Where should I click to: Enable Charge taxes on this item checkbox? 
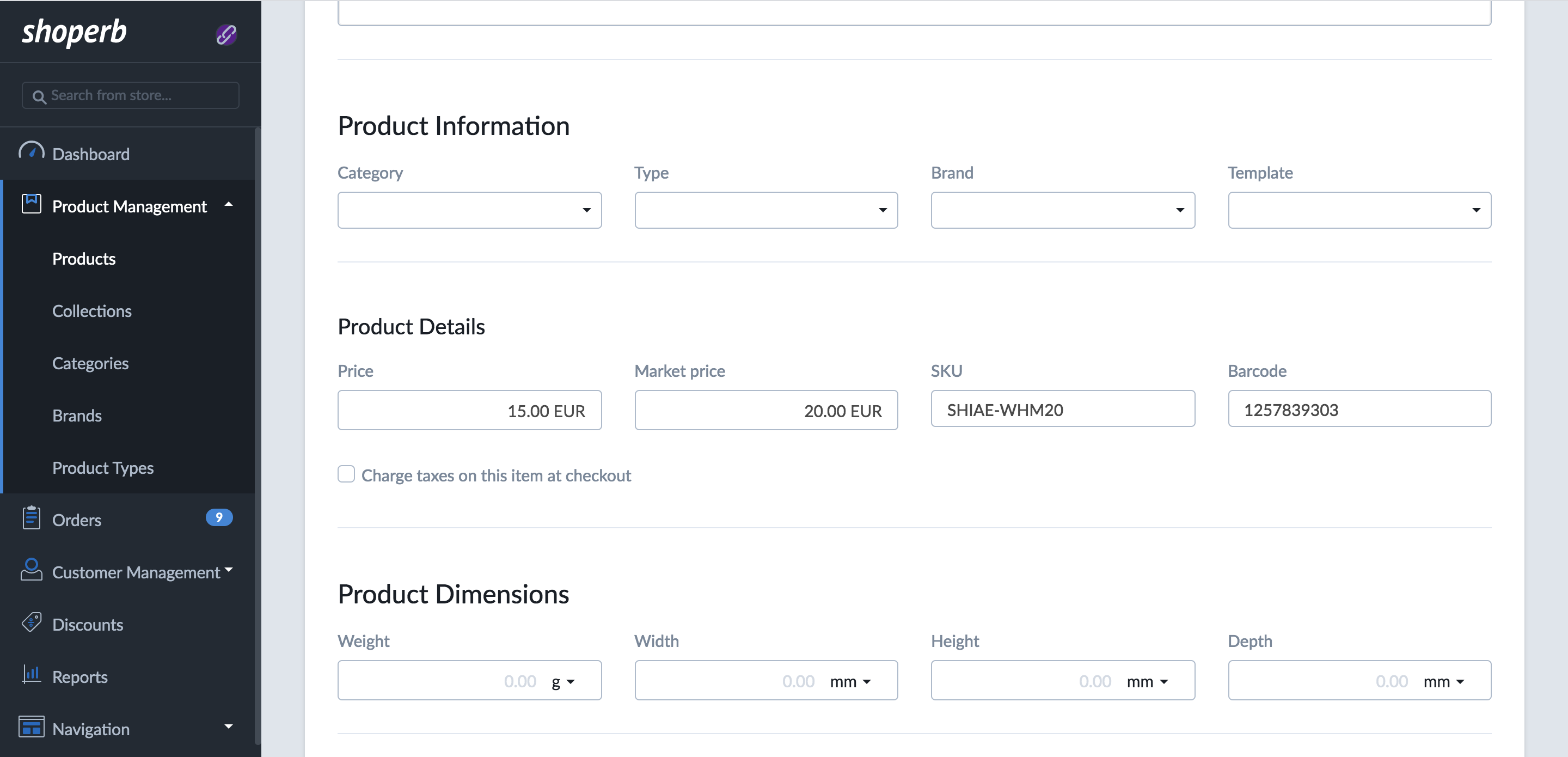346,474
